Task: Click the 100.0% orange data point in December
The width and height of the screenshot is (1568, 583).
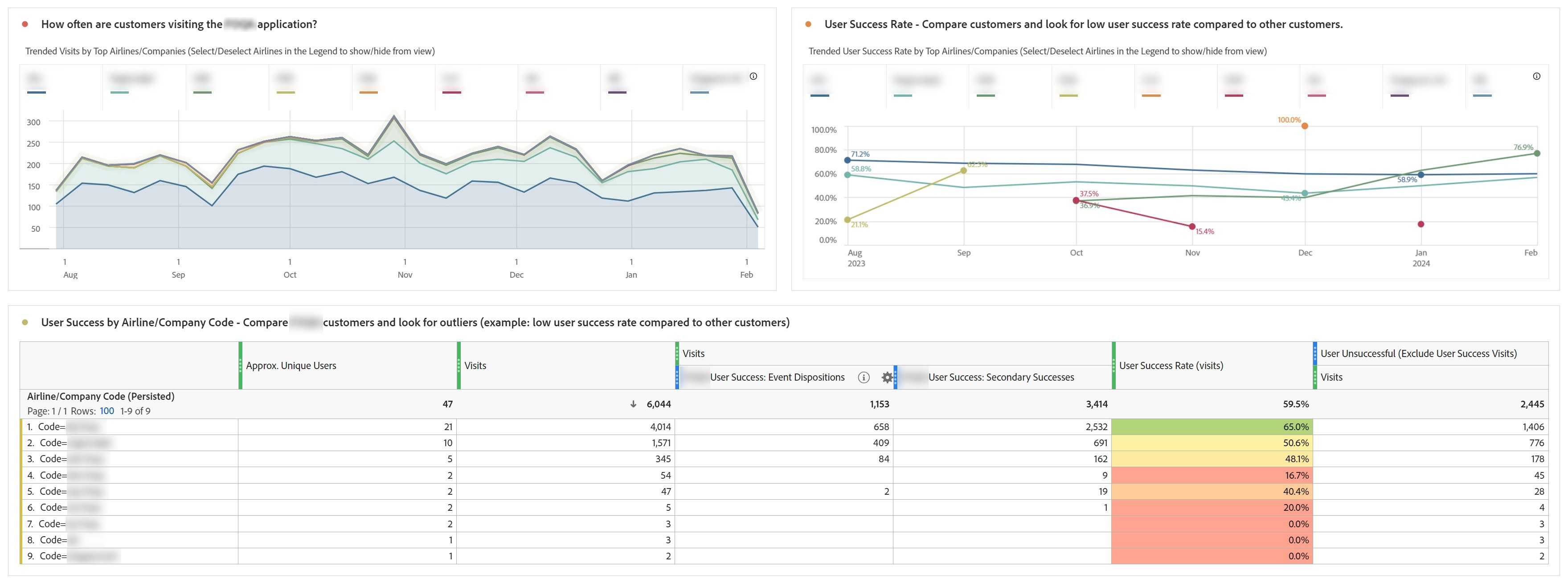Action: point(1304,126)
